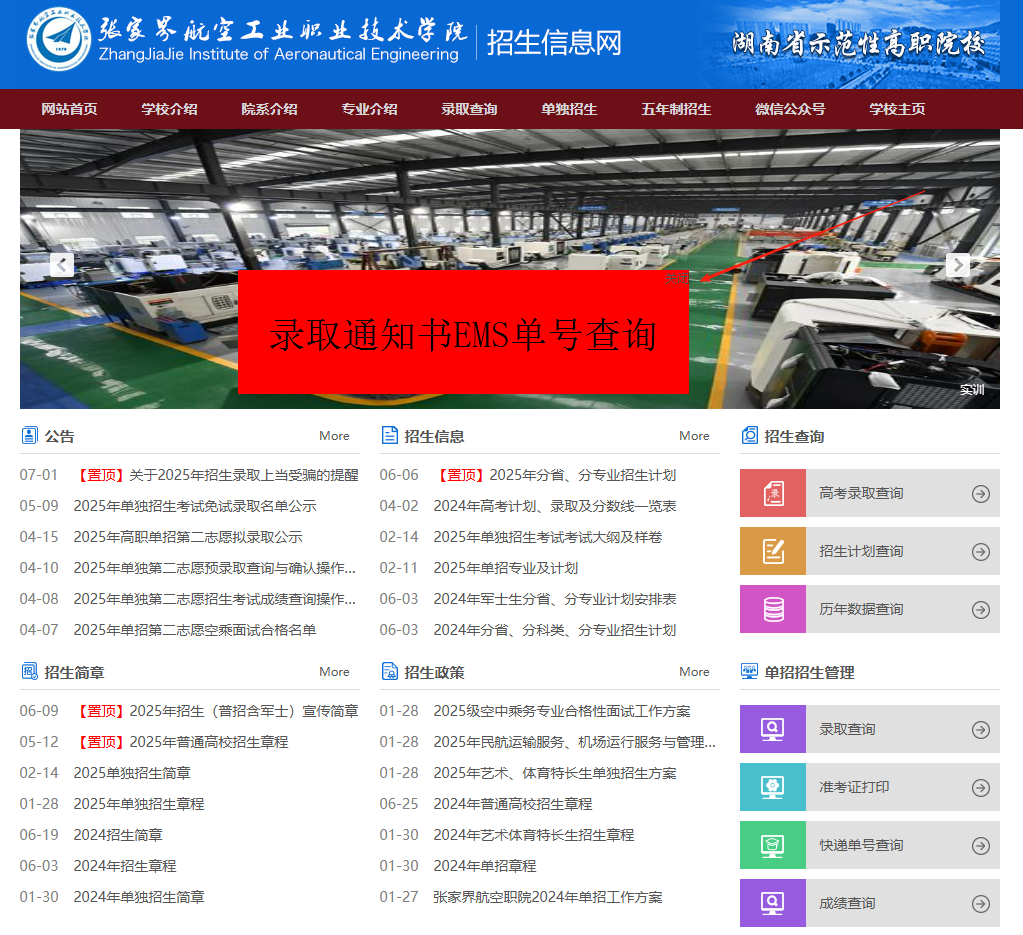The height and width of the screenshot is (935, 1023).
Task: Click the magenta 历年数据查询 database icon
Action: (772, 609)
